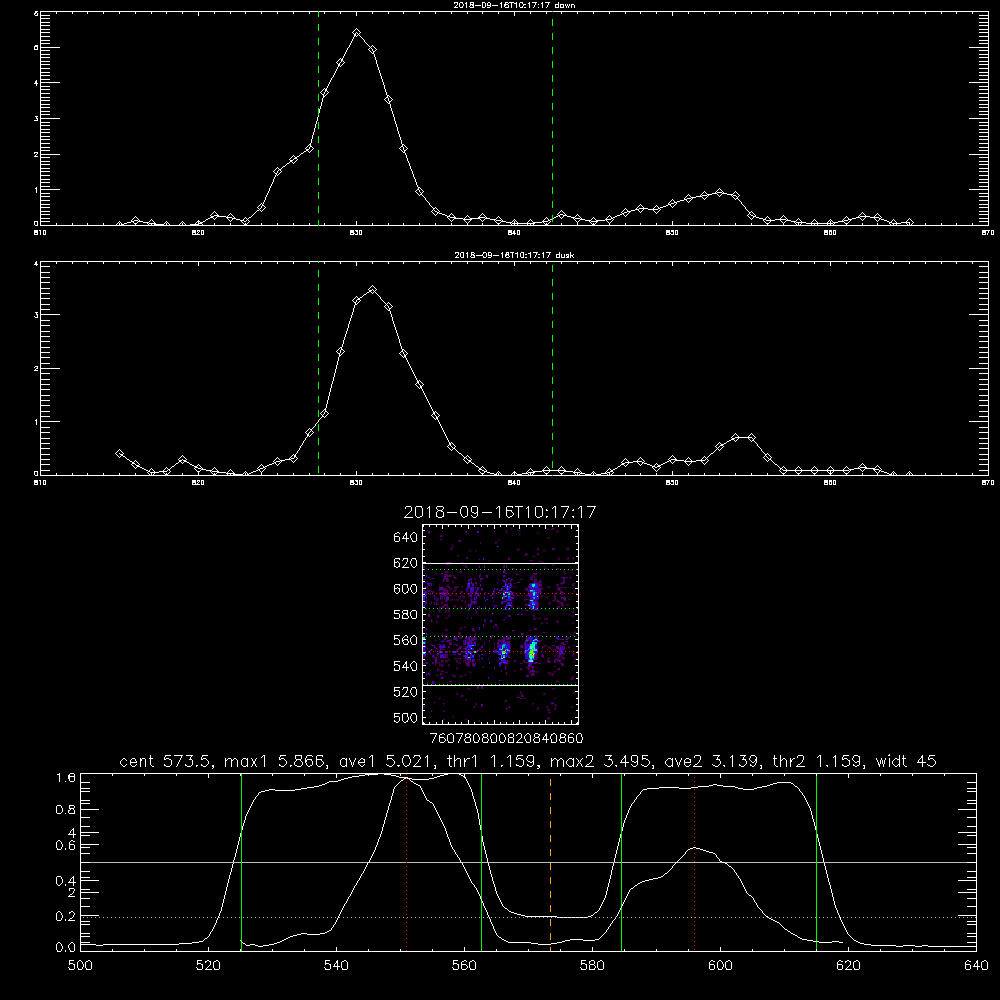
Task: Click the dawn plot title text
Action: pyautogui.click(x=514, y=5)
